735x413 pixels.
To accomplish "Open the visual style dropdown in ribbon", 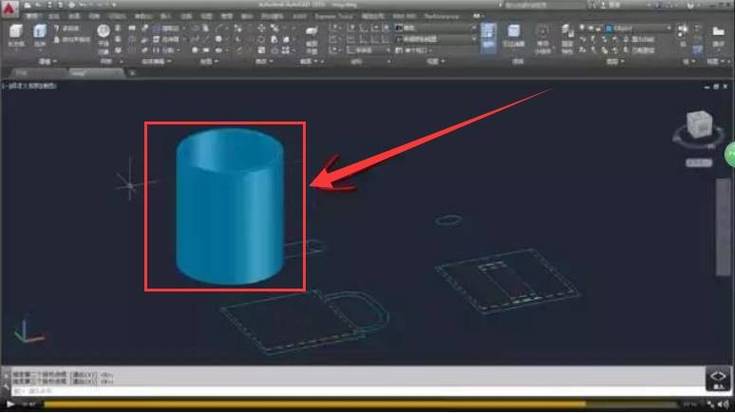I will pyautogui.click(x=436, y=28).
